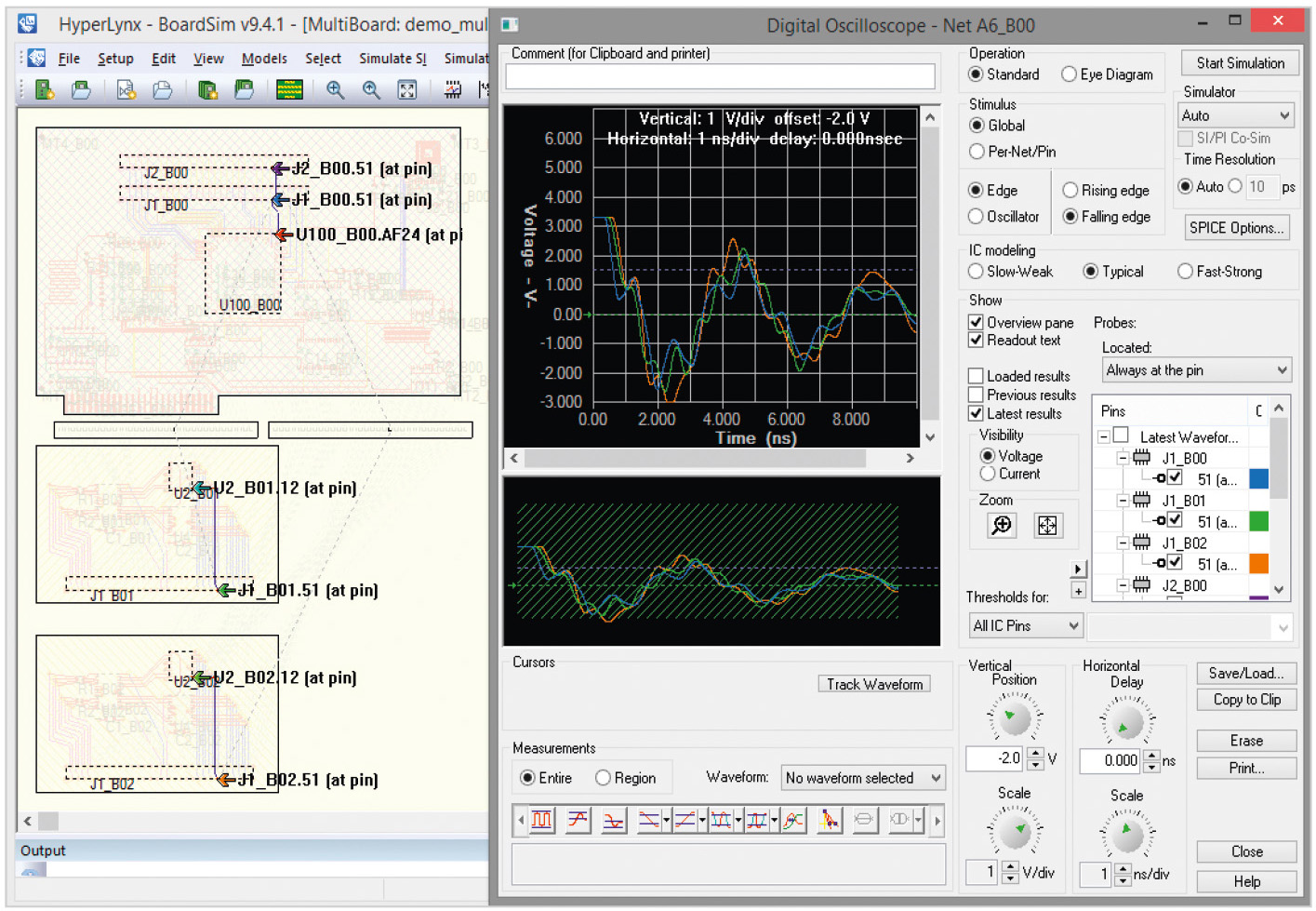
Task: Check the Loaded results checkbox
Action: [976, 376]
